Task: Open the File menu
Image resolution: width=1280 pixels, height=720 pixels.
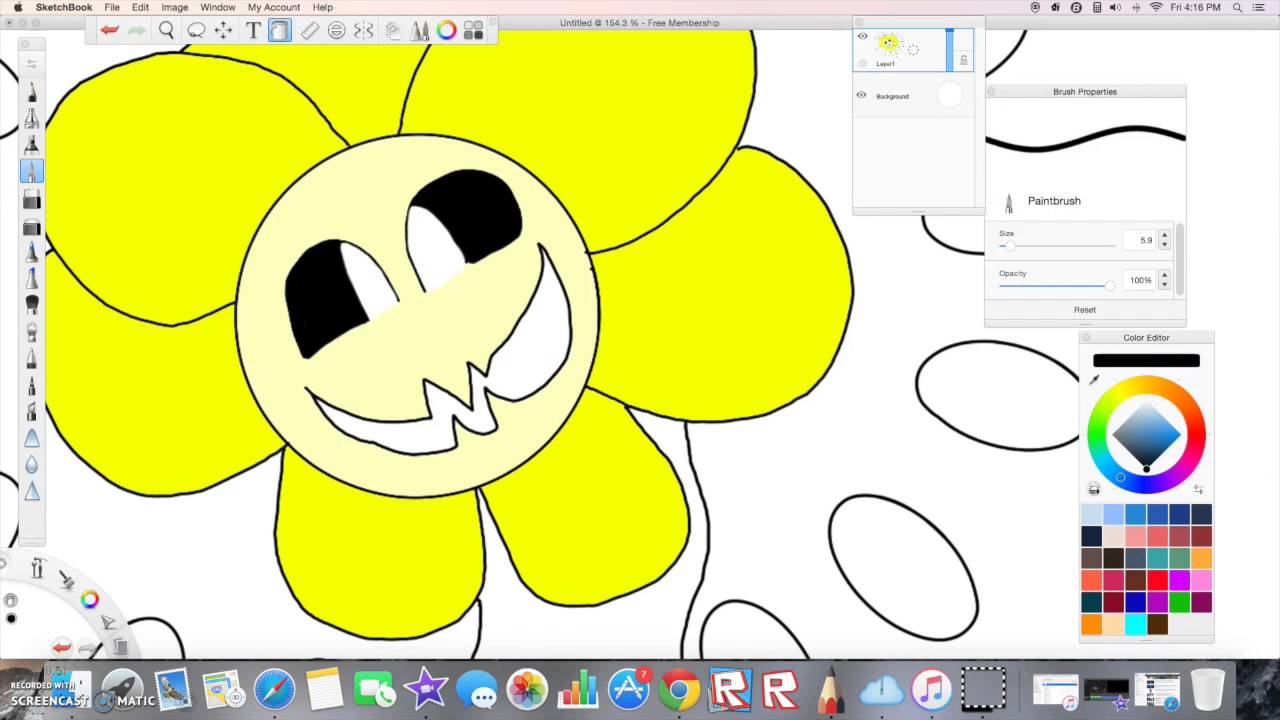Action: point(112,7)
